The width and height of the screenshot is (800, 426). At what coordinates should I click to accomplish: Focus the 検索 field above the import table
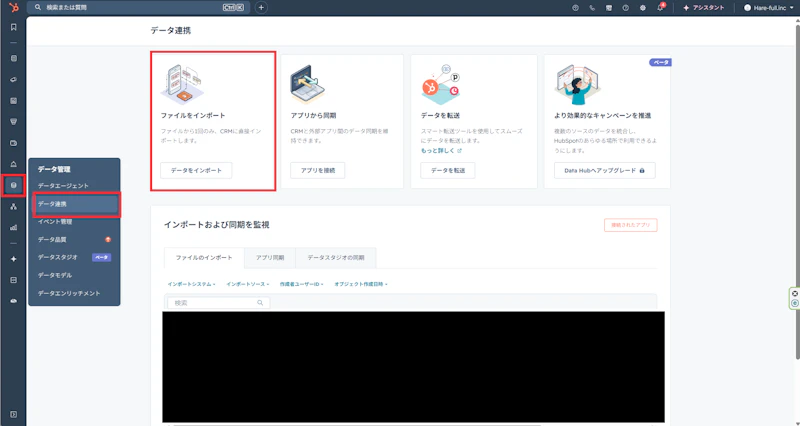click(219, 303)
